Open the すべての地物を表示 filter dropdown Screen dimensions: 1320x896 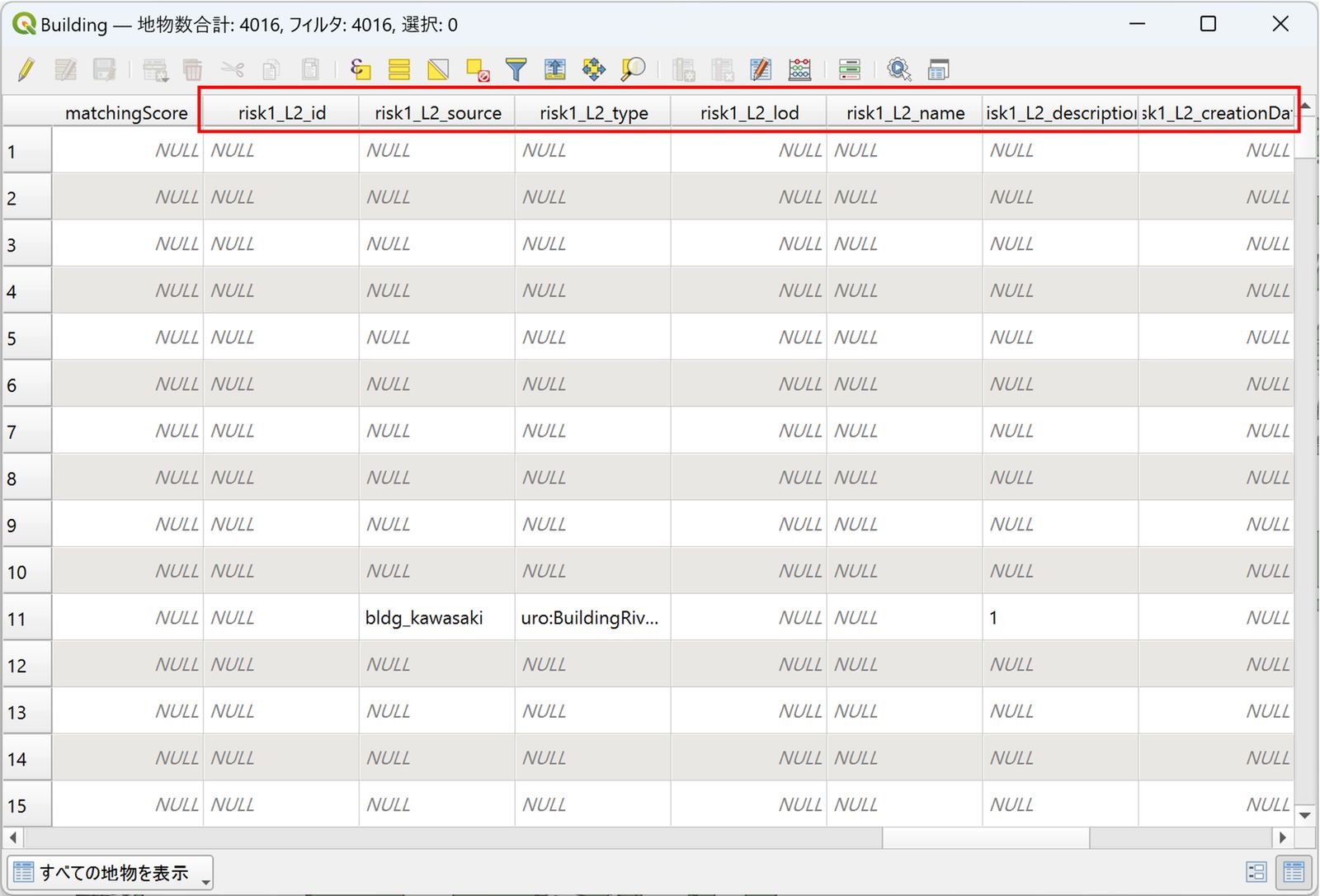click(x=111, y=872)
